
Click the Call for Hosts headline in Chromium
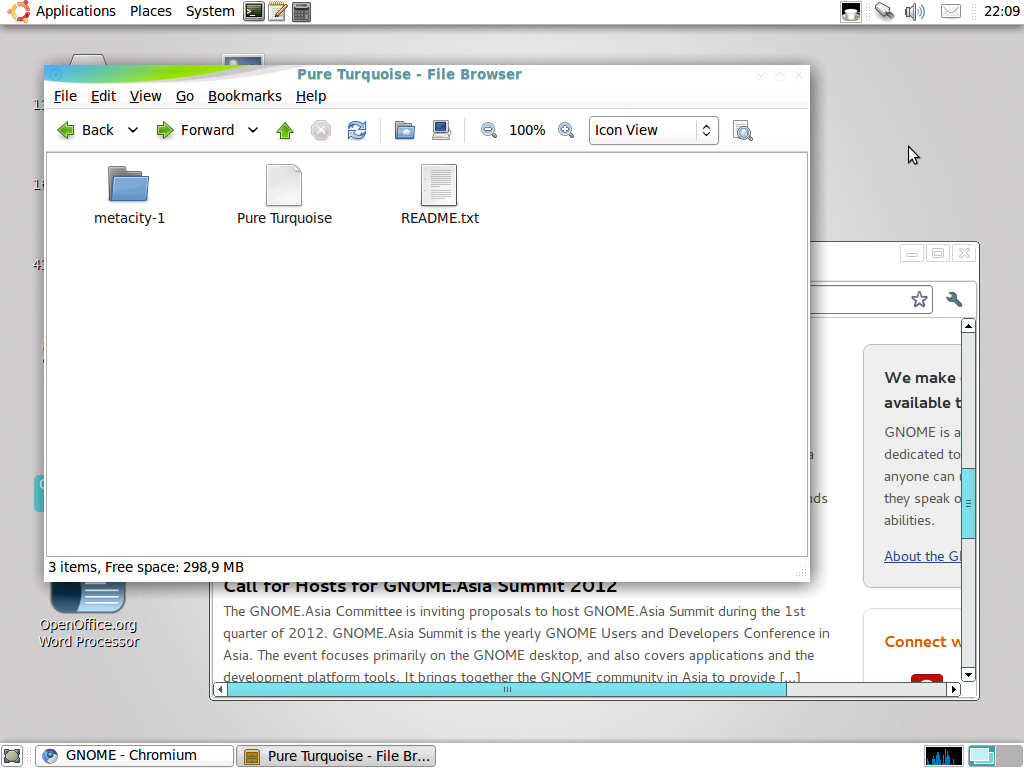click(x=420, y=587)
